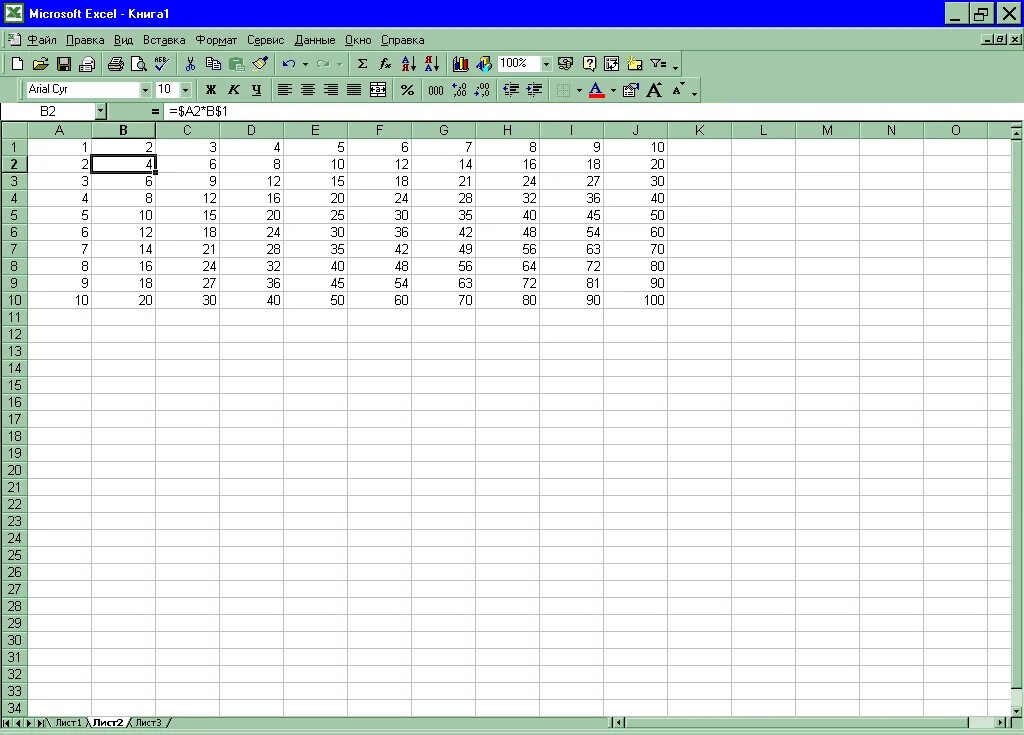
Task: Decrease font size with the small A icon
Action: pos(677,90)
